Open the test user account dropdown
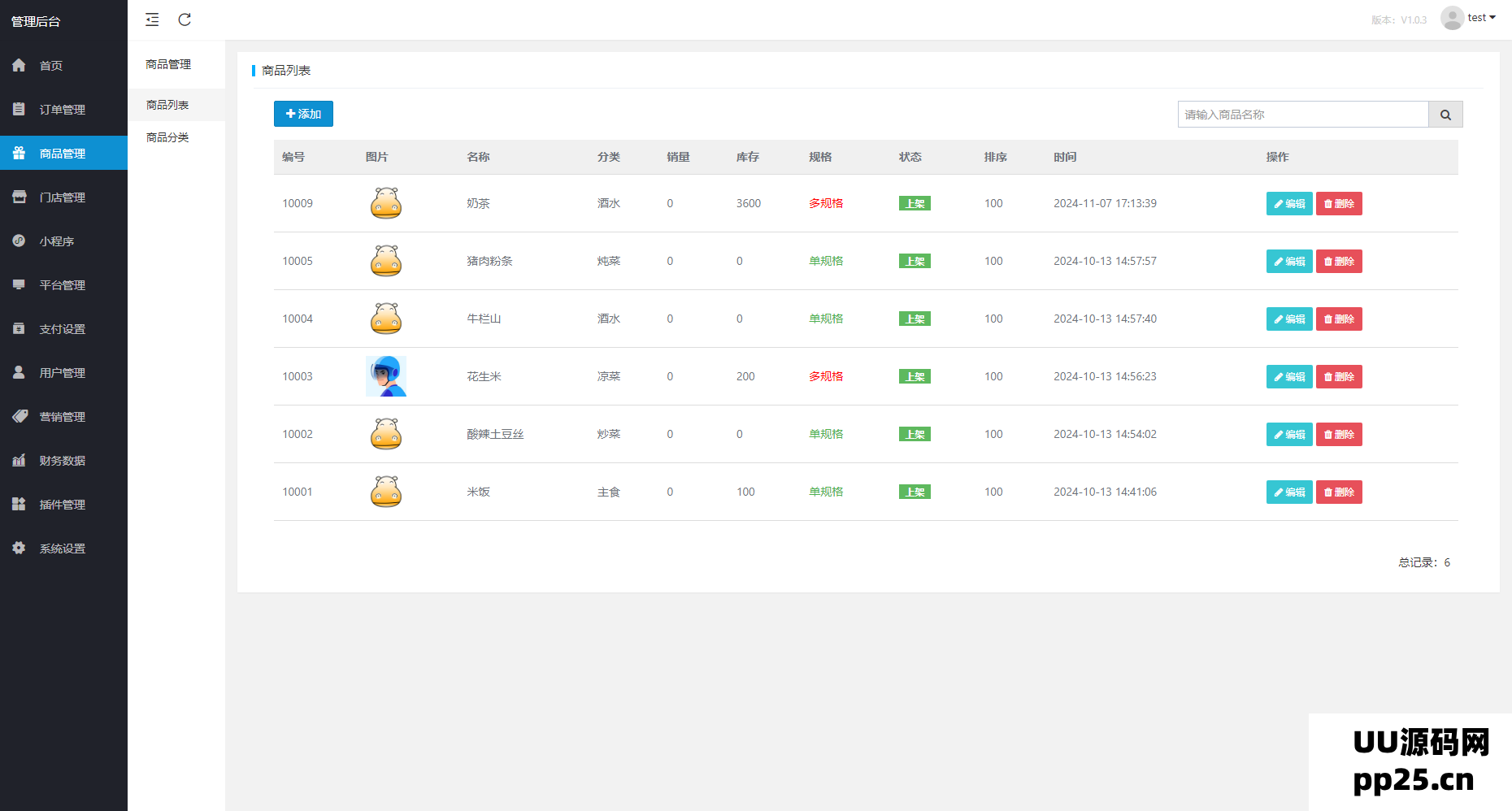This screenshot has height=811, width=1512. click(1469, 18)
